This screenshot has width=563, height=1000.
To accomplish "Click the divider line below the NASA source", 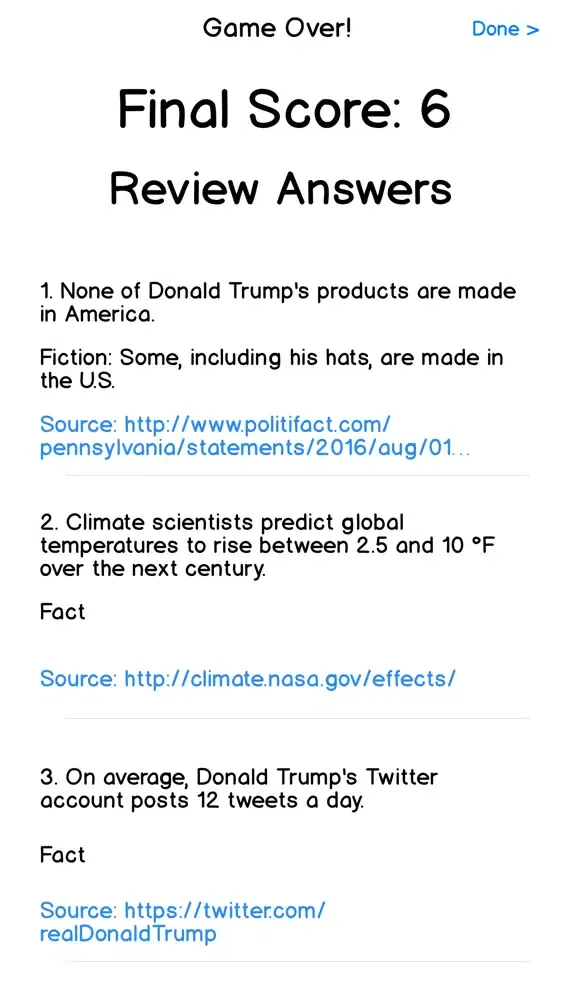I will [x=297, y=718].
